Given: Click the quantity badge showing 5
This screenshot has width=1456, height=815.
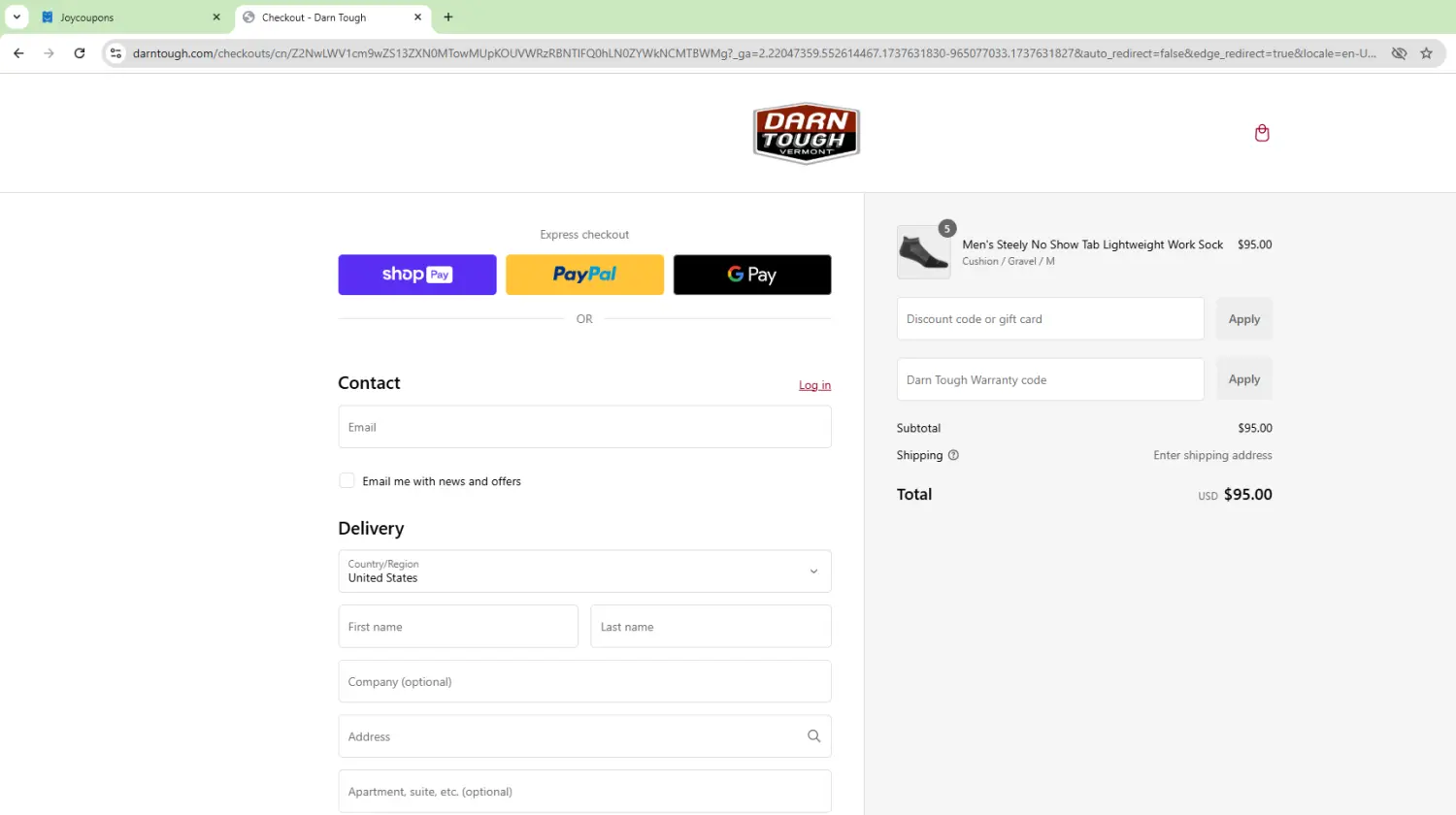Looking at the screenshot, I should (x=947, y=229).
